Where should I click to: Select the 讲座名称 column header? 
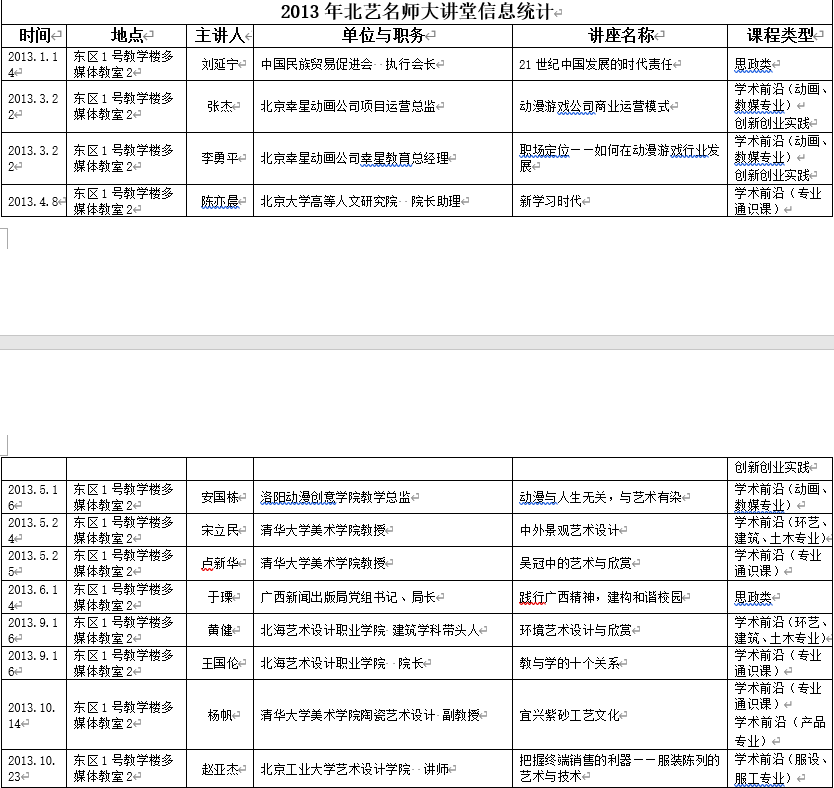tap(619, 36)
